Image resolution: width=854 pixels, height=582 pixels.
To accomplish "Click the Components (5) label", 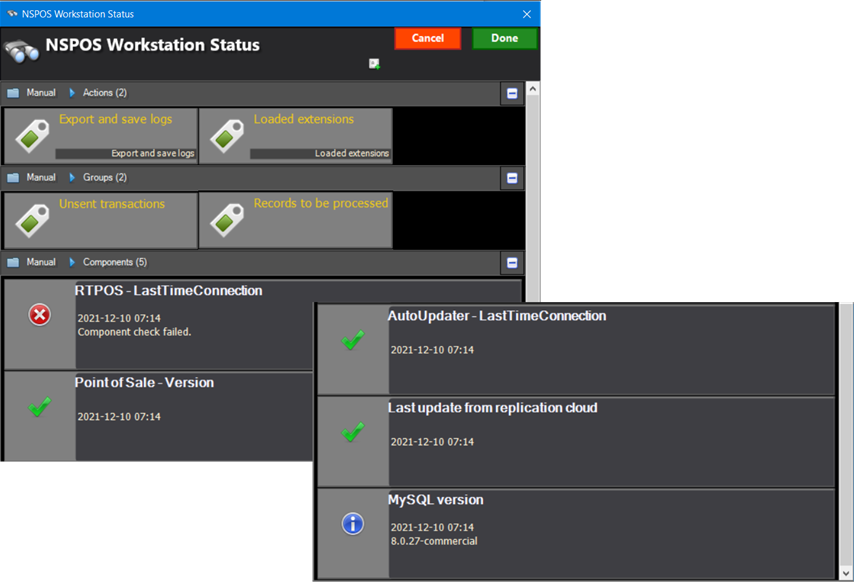I will click(x=115, y=262).
